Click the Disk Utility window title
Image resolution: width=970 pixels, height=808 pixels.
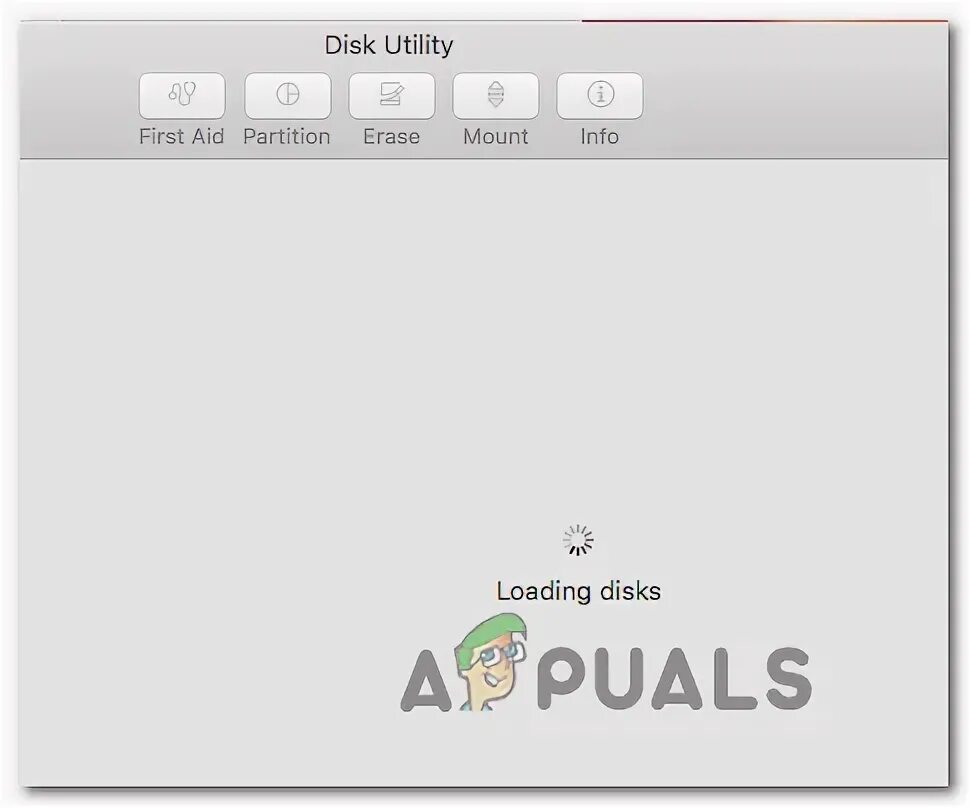[x=388, y=45]
